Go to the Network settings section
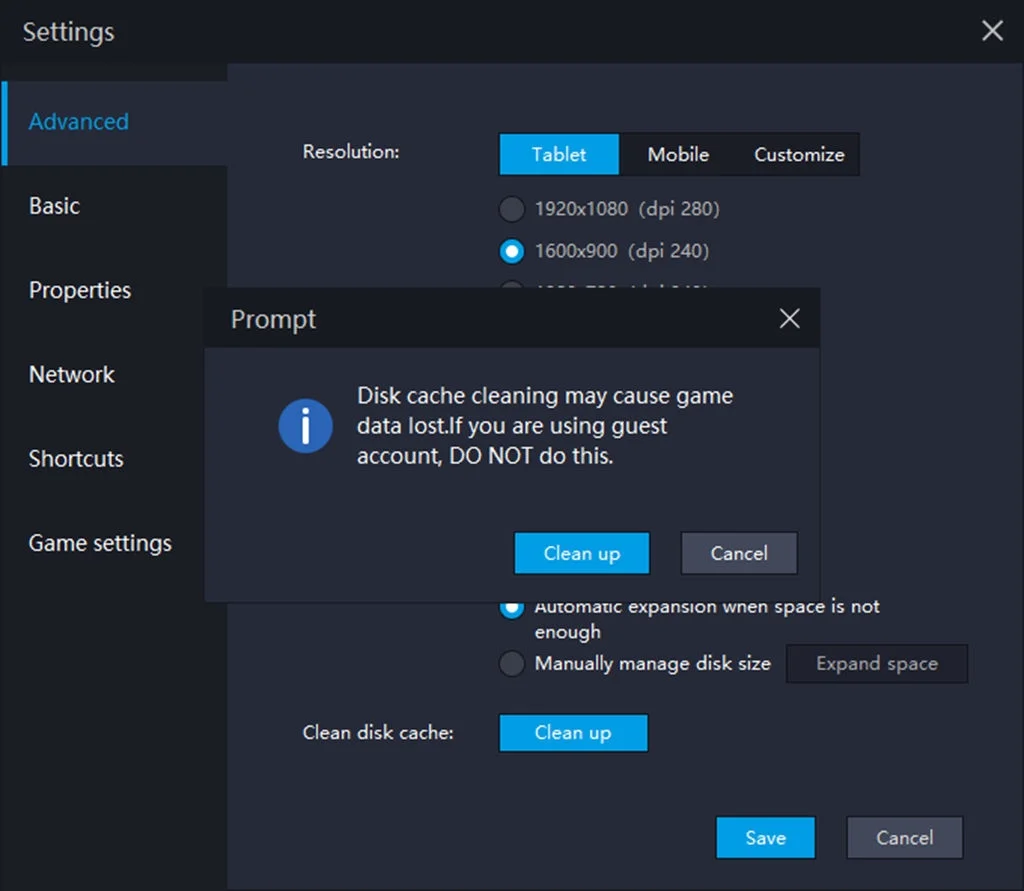The height and width of the screenshot is (891, 1024). coord(103,375)
